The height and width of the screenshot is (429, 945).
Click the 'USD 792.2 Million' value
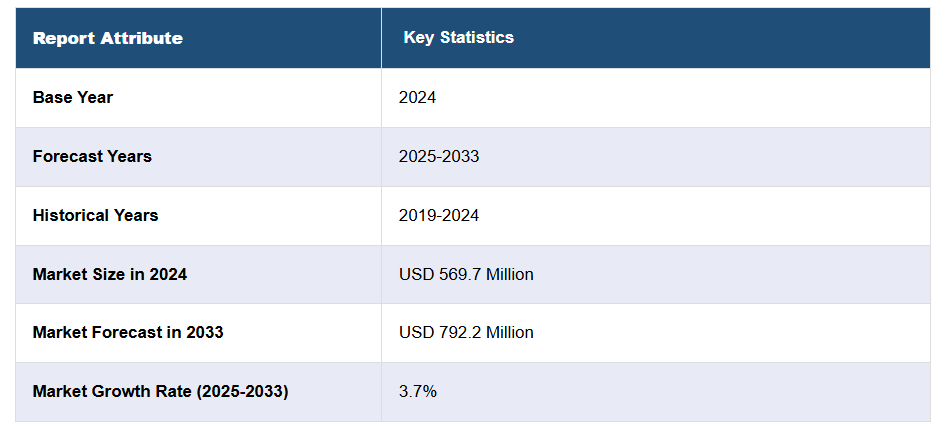click(466, 332)
